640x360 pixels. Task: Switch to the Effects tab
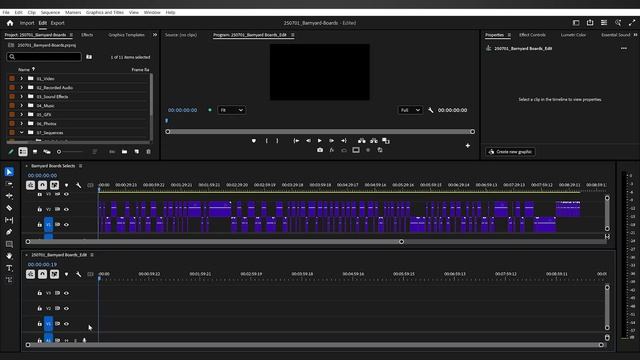point(87,35)
